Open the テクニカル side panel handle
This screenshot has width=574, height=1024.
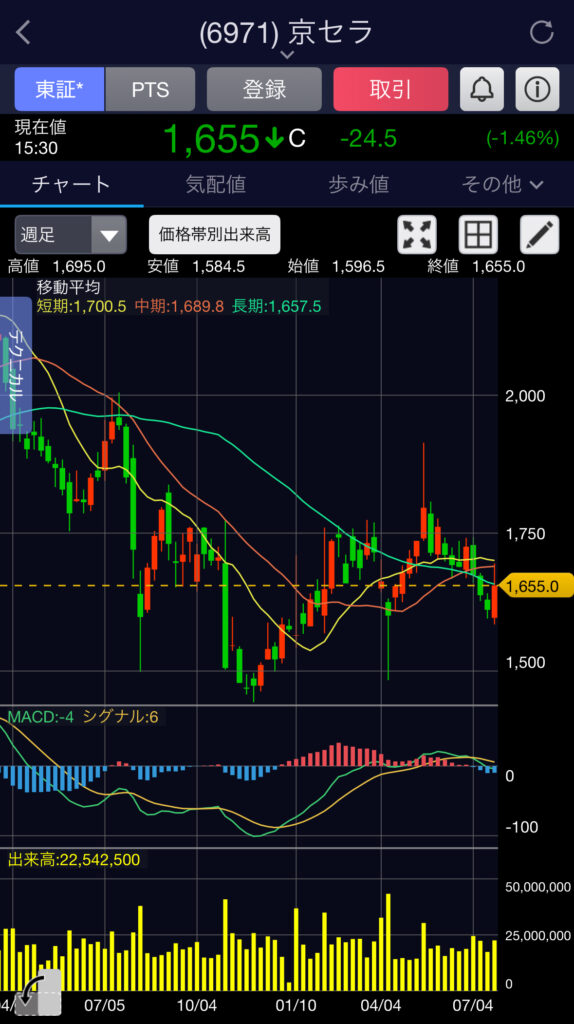click(x=16, y=364)
